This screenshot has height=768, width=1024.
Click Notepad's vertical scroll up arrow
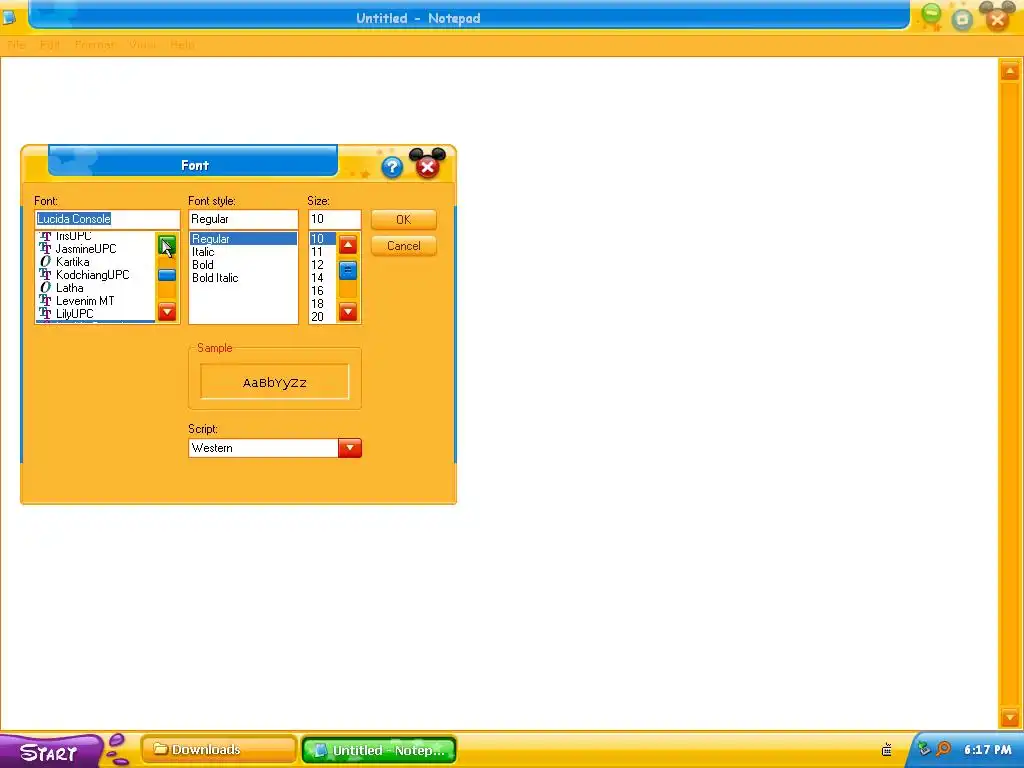point(1010,71)
